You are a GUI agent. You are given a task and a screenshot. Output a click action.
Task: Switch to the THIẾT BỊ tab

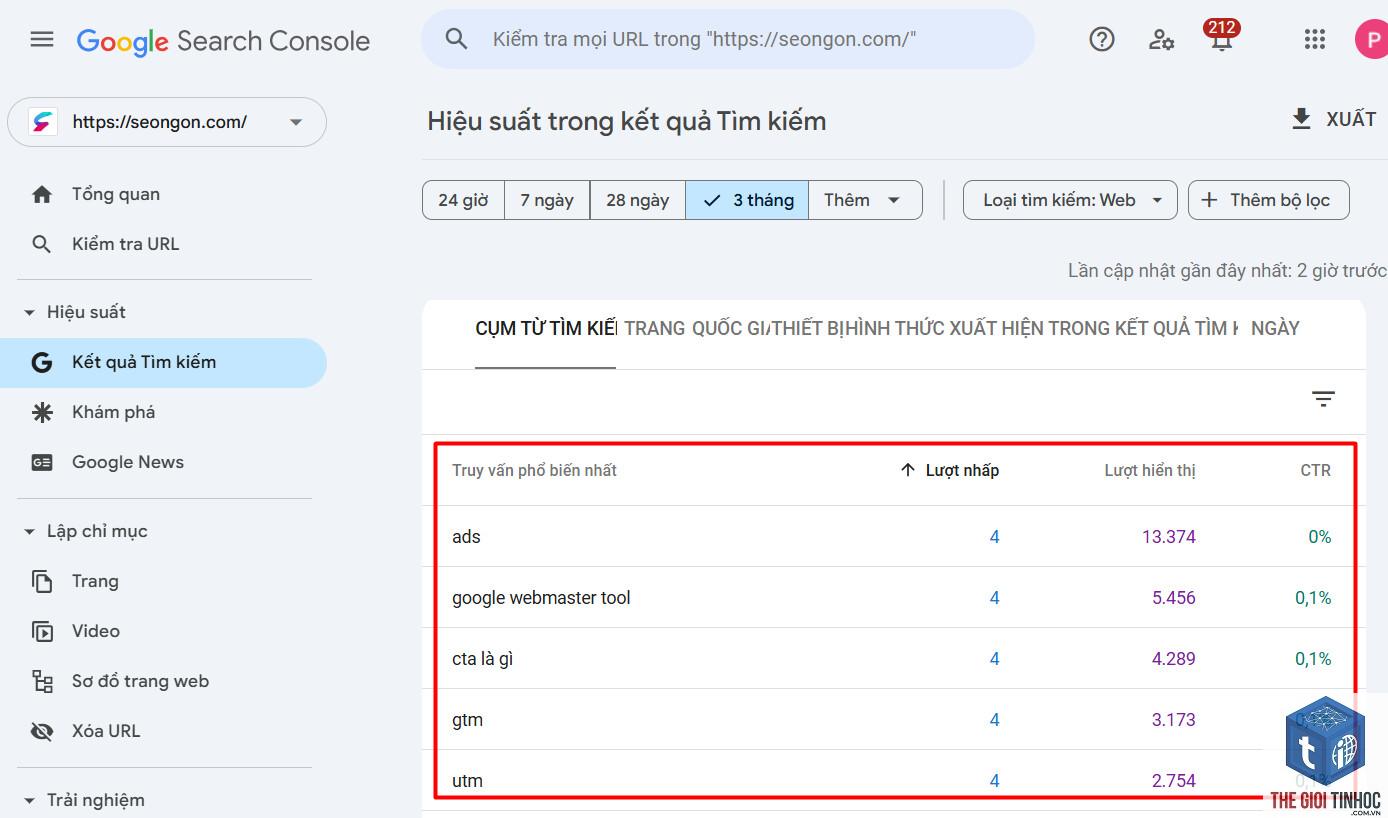point(808,328)
